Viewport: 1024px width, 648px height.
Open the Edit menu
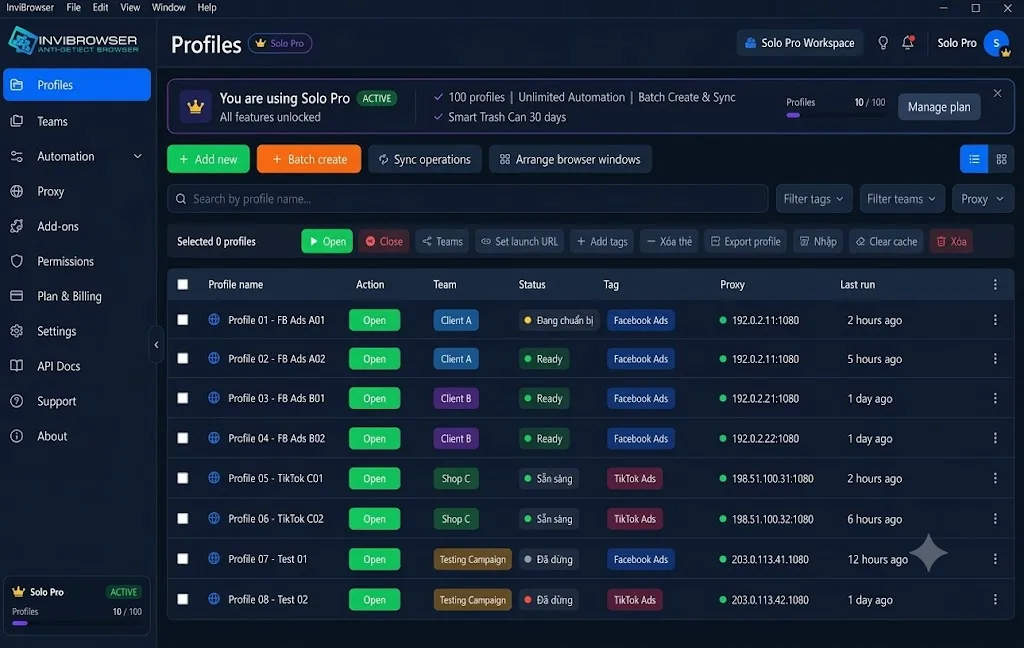point(101,8)
